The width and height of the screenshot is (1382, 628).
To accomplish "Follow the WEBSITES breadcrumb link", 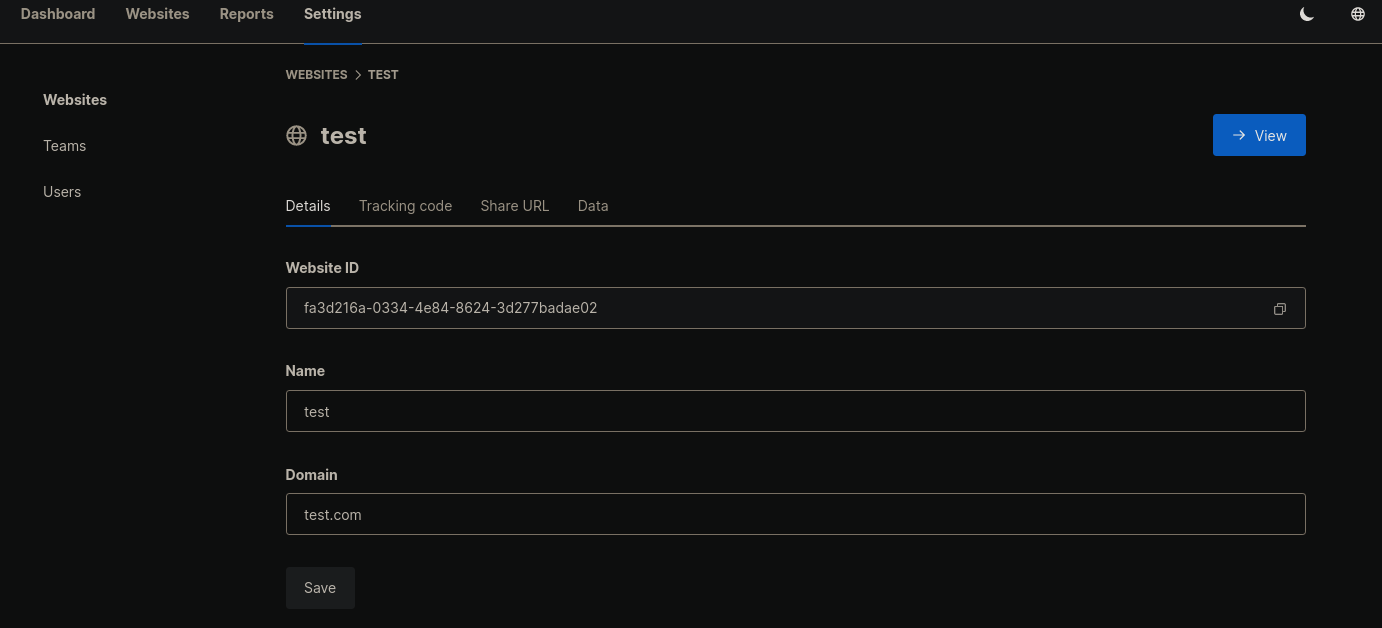I will click(x=316, y=75).
